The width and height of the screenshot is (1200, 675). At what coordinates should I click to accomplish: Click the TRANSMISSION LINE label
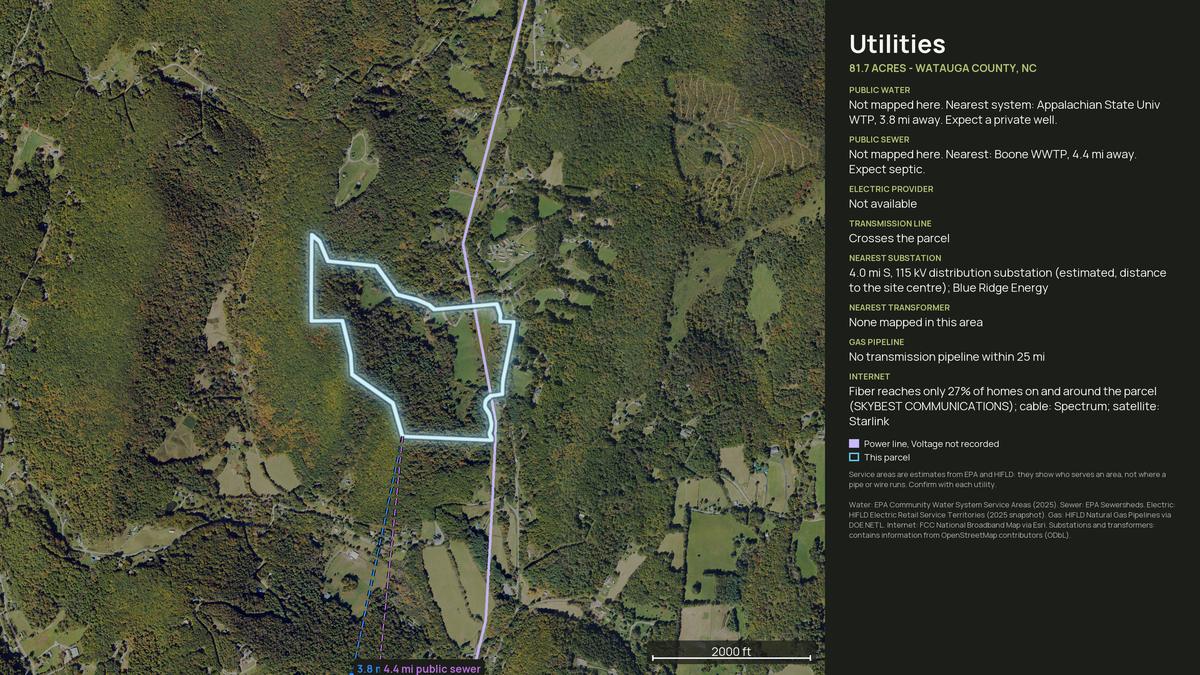(890, 224)
